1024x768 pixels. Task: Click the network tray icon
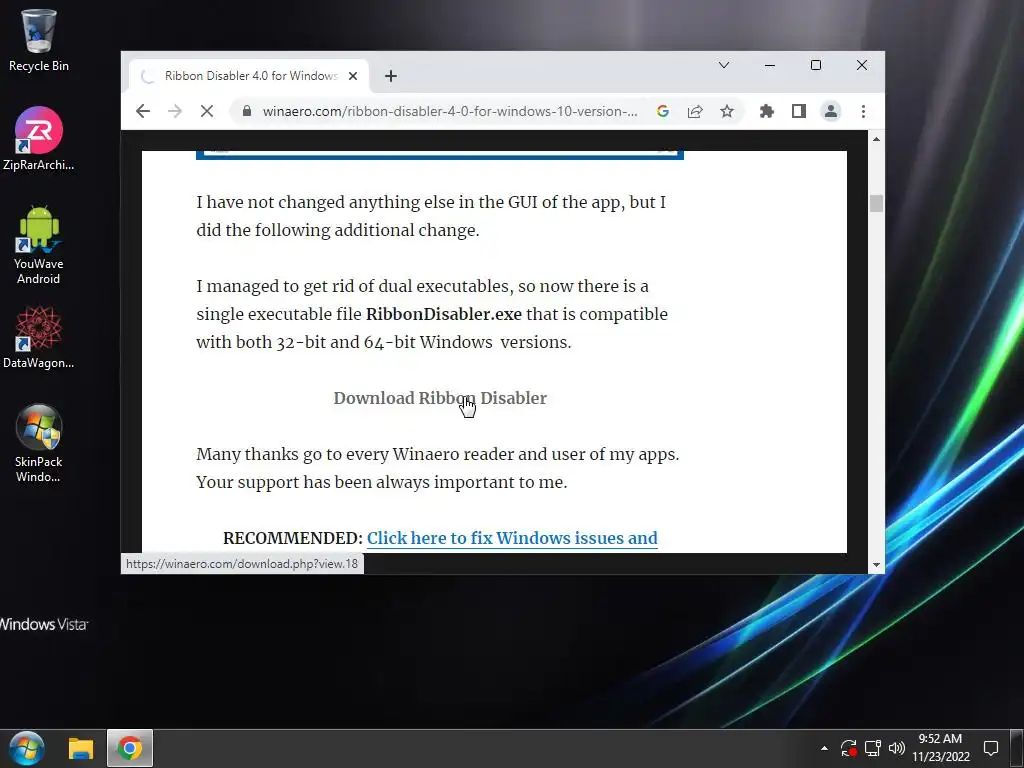pos(873,748)
